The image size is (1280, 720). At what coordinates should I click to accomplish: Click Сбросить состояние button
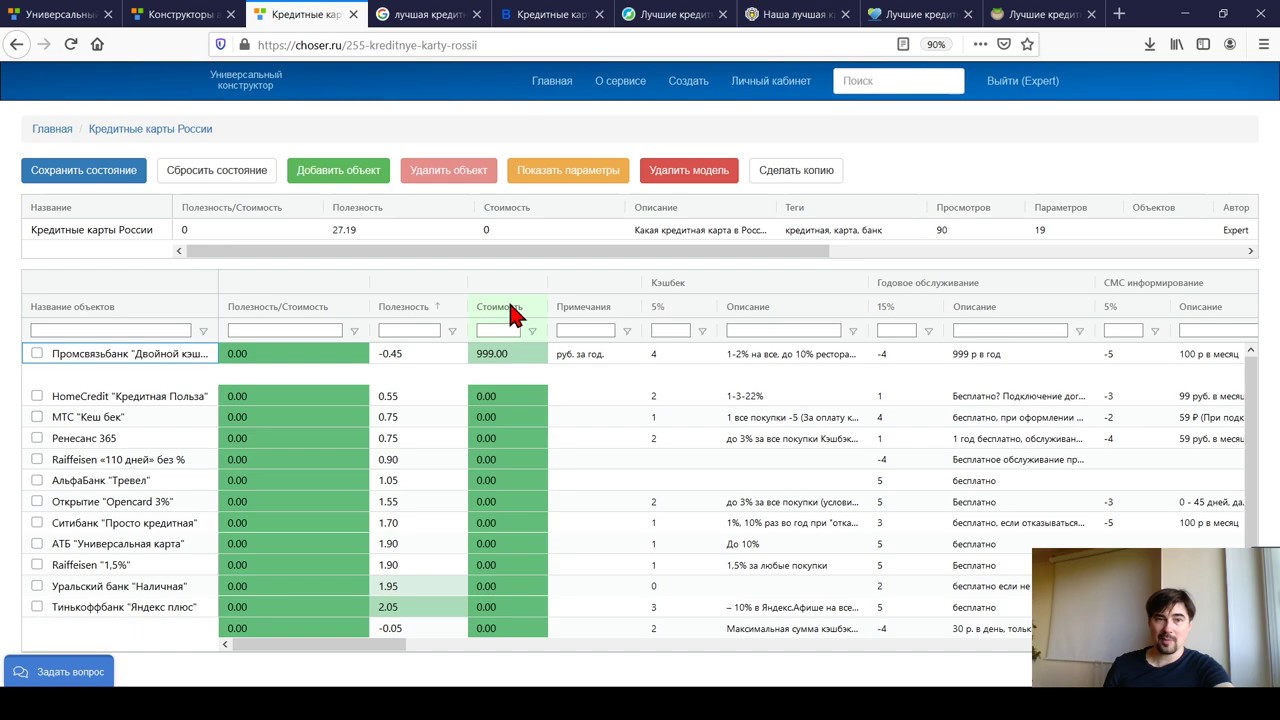point(217,170)
